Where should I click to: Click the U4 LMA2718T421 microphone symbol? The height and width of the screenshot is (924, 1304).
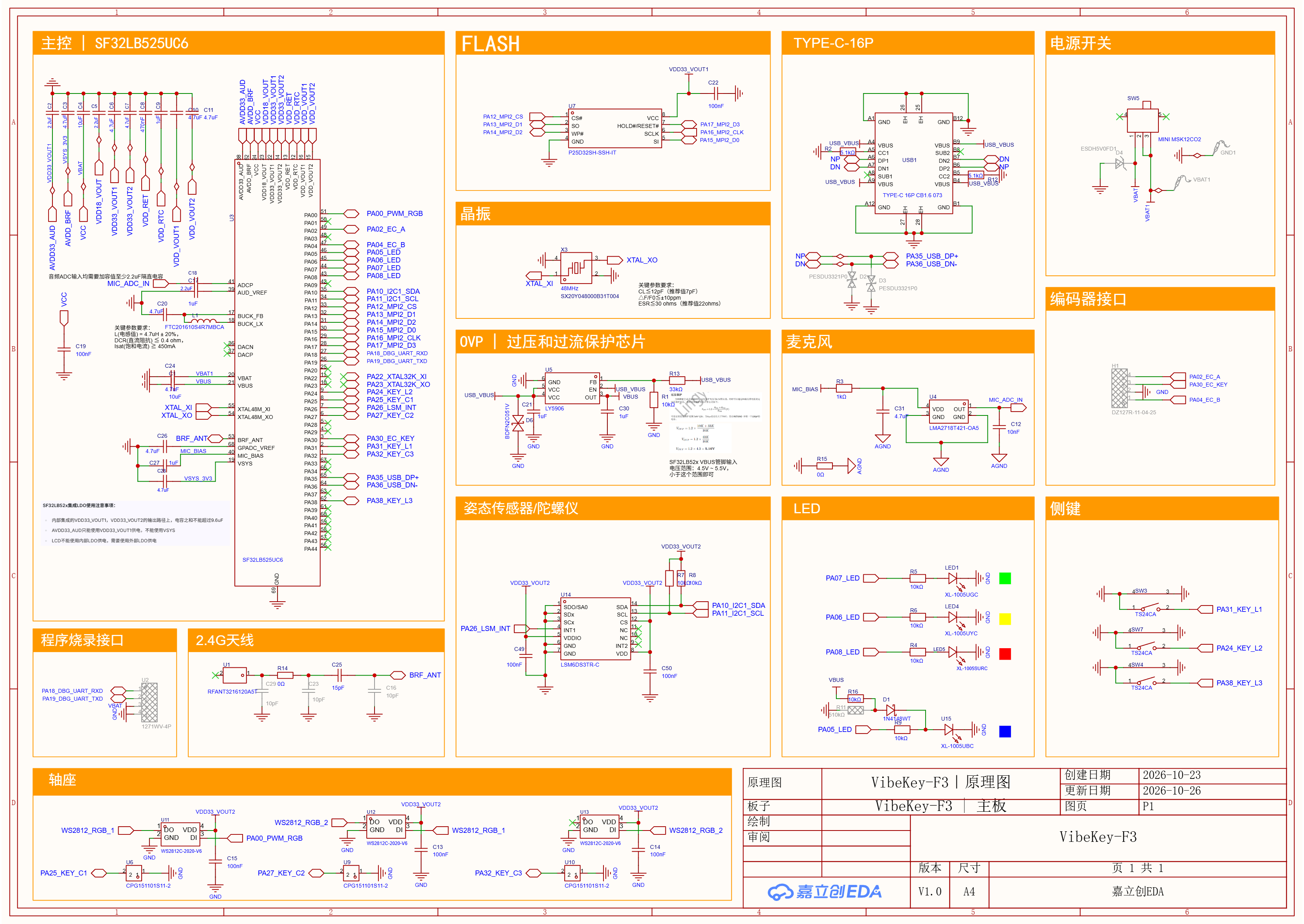pyautogui.click(x=949, y=412)
